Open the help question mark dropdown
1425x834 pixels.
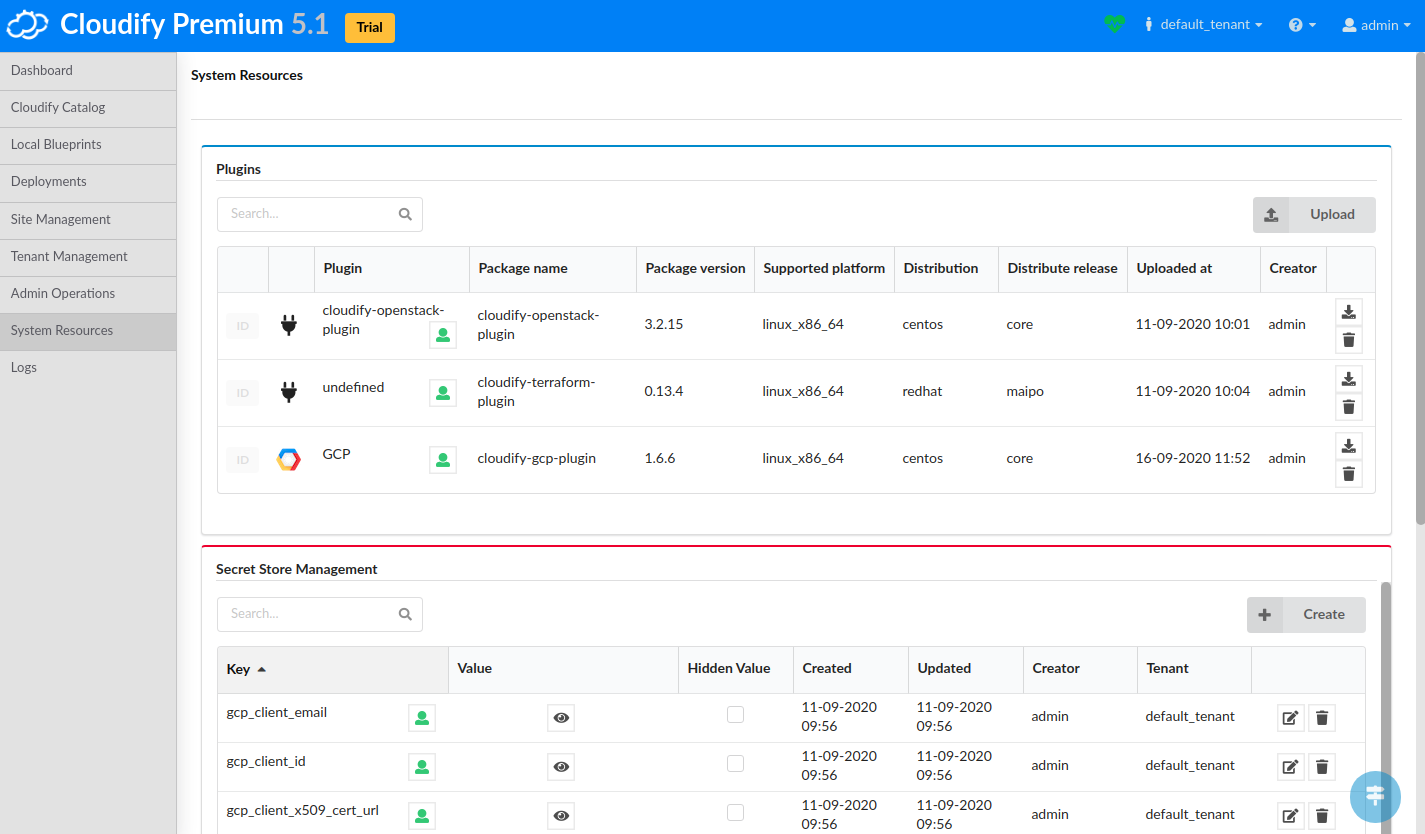pyautogui.click(x=1302, y=25)
